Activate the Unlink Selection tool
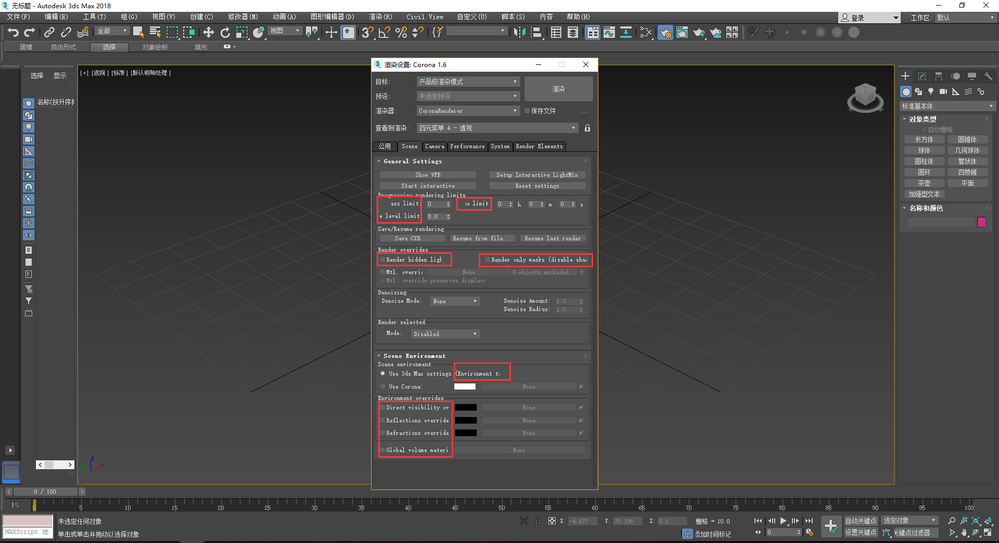999x543 pixels. point(65,32)
